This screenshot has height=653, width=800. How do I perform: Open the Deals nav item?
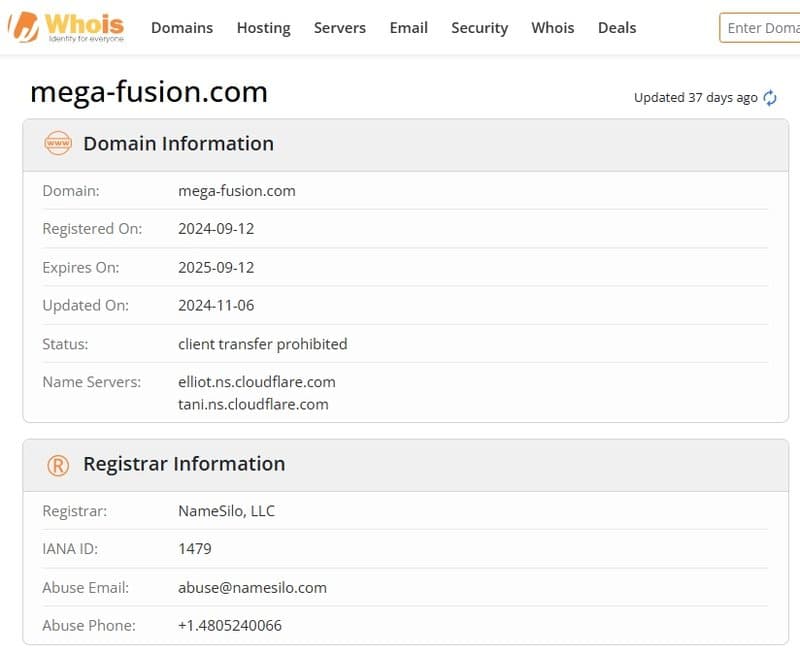point(617,28)
